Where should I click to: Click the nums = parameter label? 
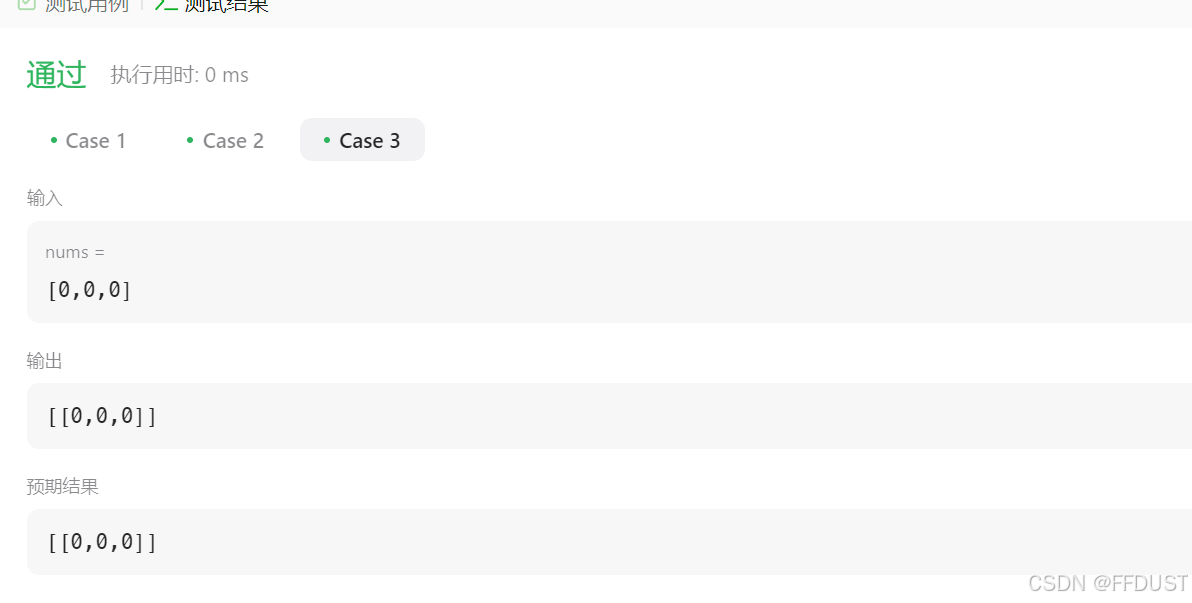(x=74, y=252)
